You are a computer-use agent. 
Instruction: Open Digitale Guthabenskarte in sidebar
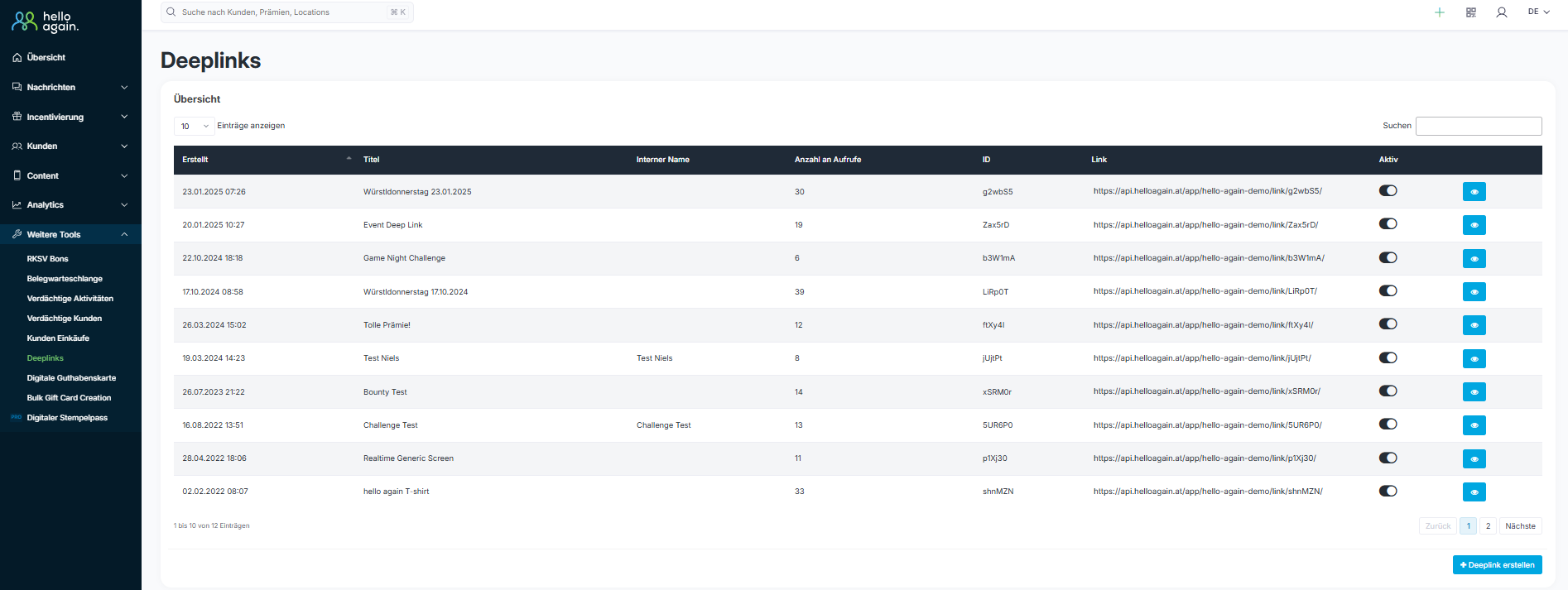[71, 378]
